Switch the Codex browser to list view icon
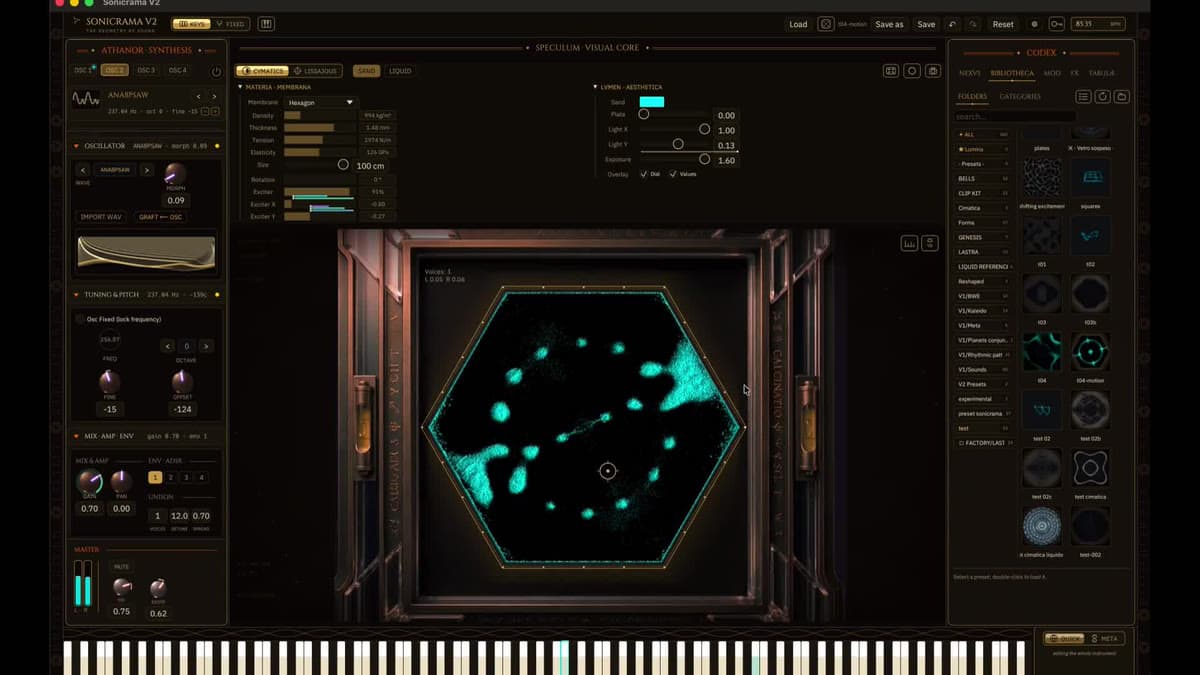This screenshot has height=675, width=1200. pos(1083,97)
